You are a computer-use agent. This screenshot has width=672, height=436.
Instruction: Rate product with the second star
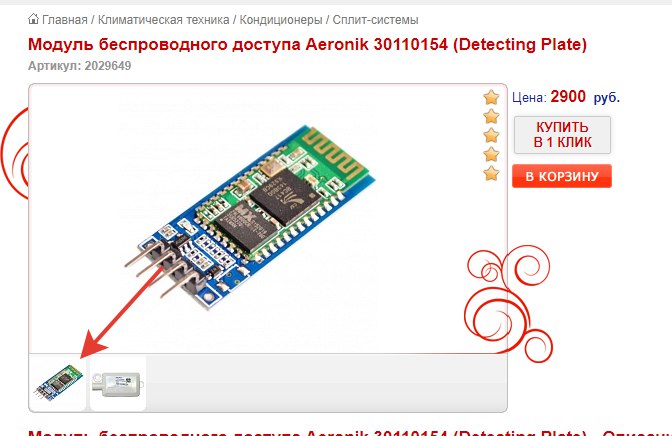click(491, 116)
